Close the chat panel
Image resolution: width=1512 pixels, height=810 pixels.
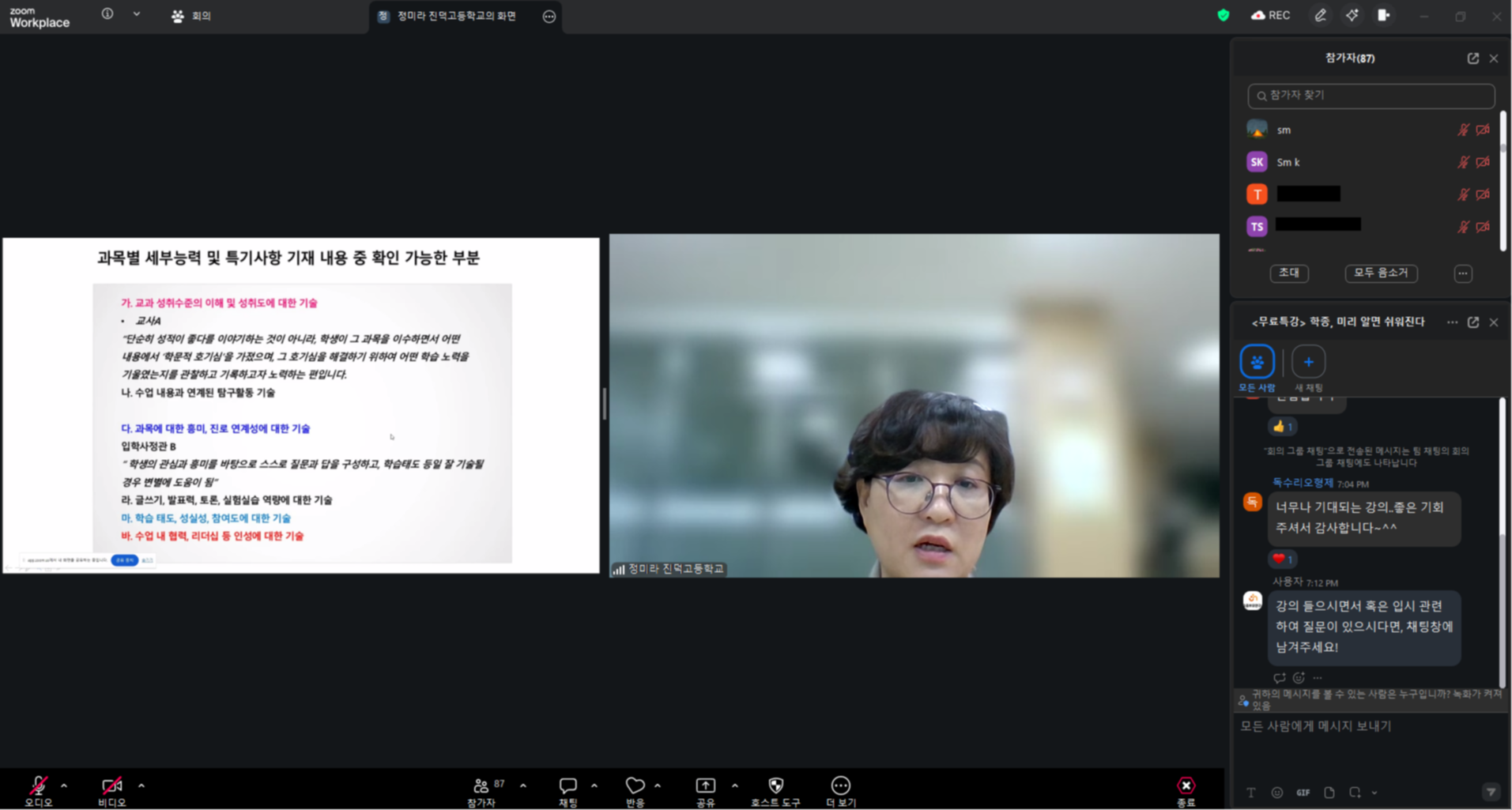tap(1494, 322)
